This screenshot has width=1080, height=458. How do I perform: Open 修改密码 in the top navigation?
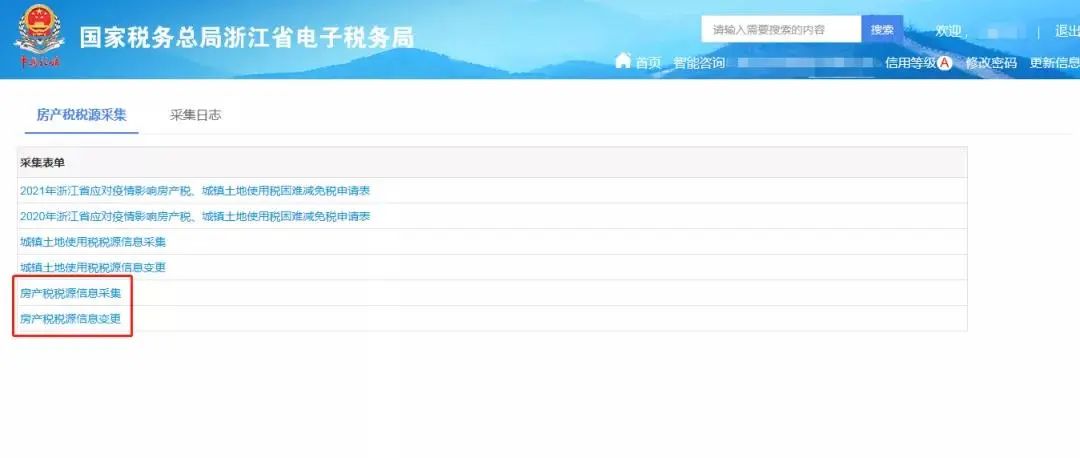(x=991, y=63)
